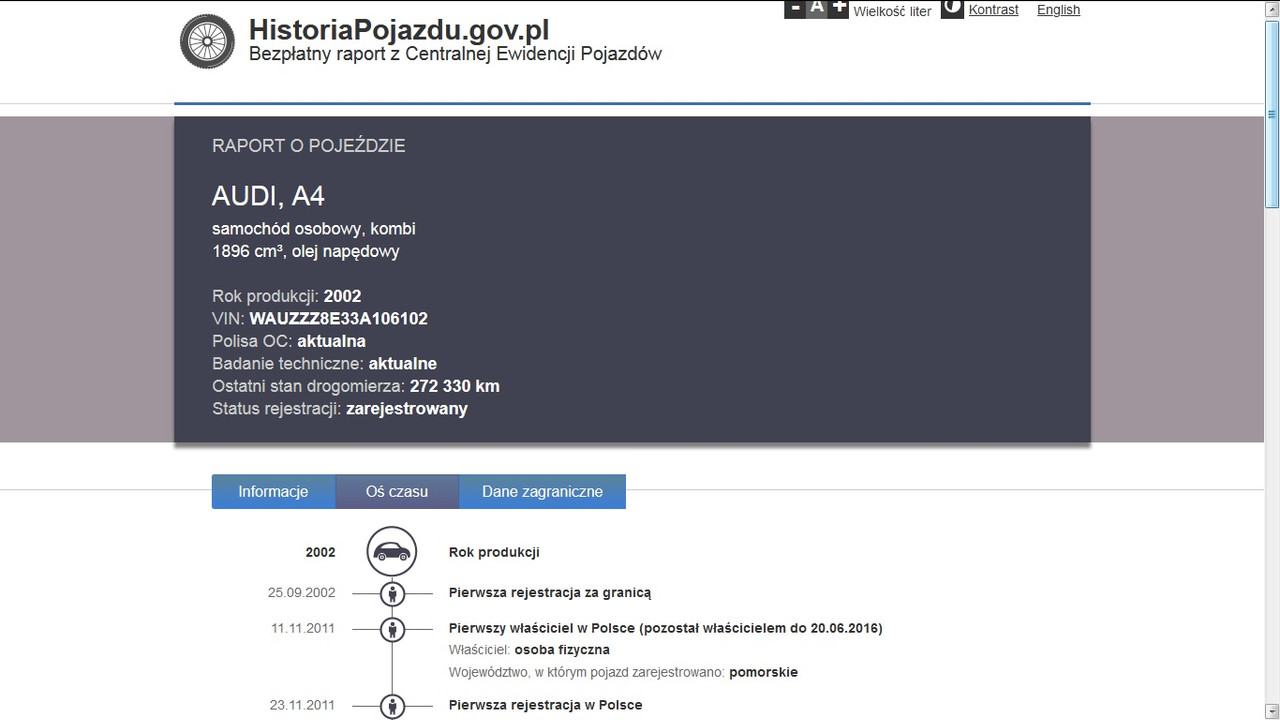Increase font size with plus button
The image size is (1280, 720).
[x=839, y=8]
